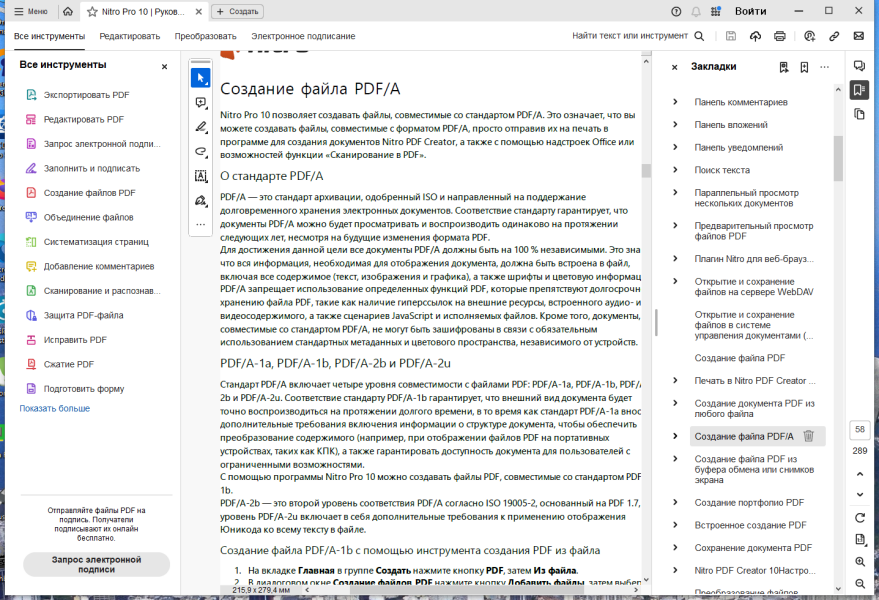This screenshot has height=600, width=879.
Task: Click the Save diskette icon
Action: pos(731,36)
